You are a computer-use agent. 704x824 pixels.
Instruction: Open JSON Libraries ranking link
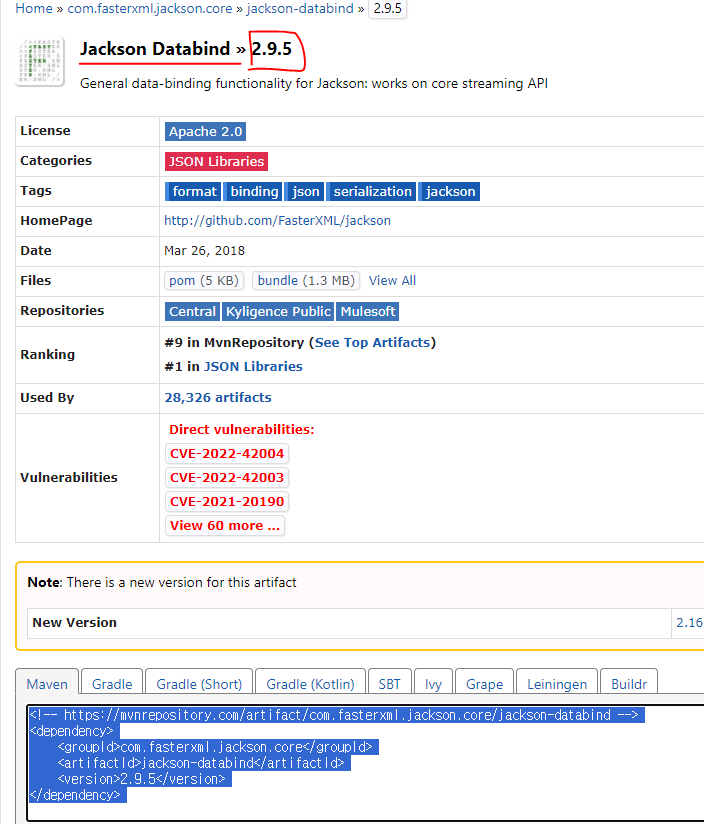[x=253, y=367]
